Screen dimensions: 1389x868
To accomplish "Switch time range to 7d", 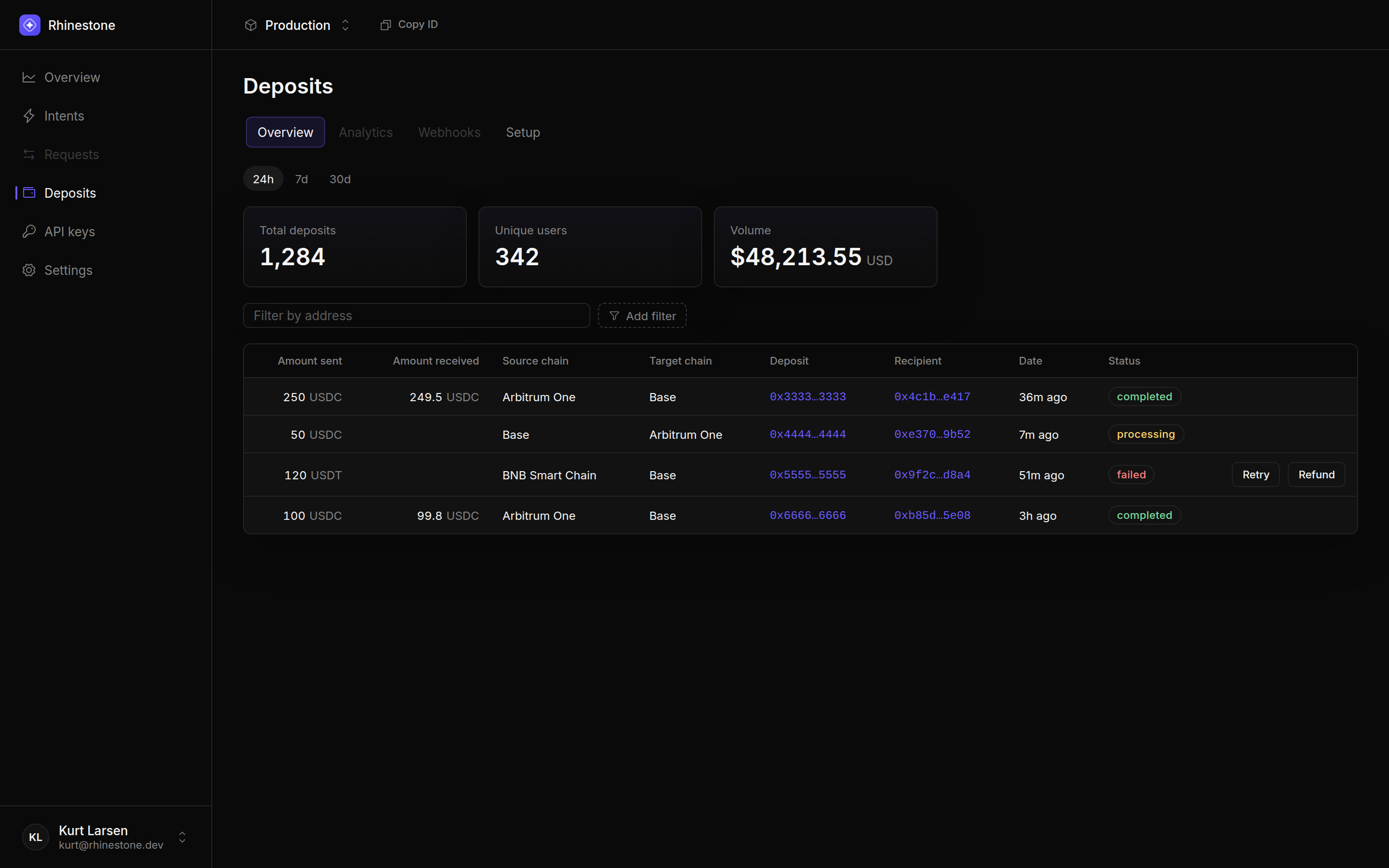I will (x=301, y=179).
